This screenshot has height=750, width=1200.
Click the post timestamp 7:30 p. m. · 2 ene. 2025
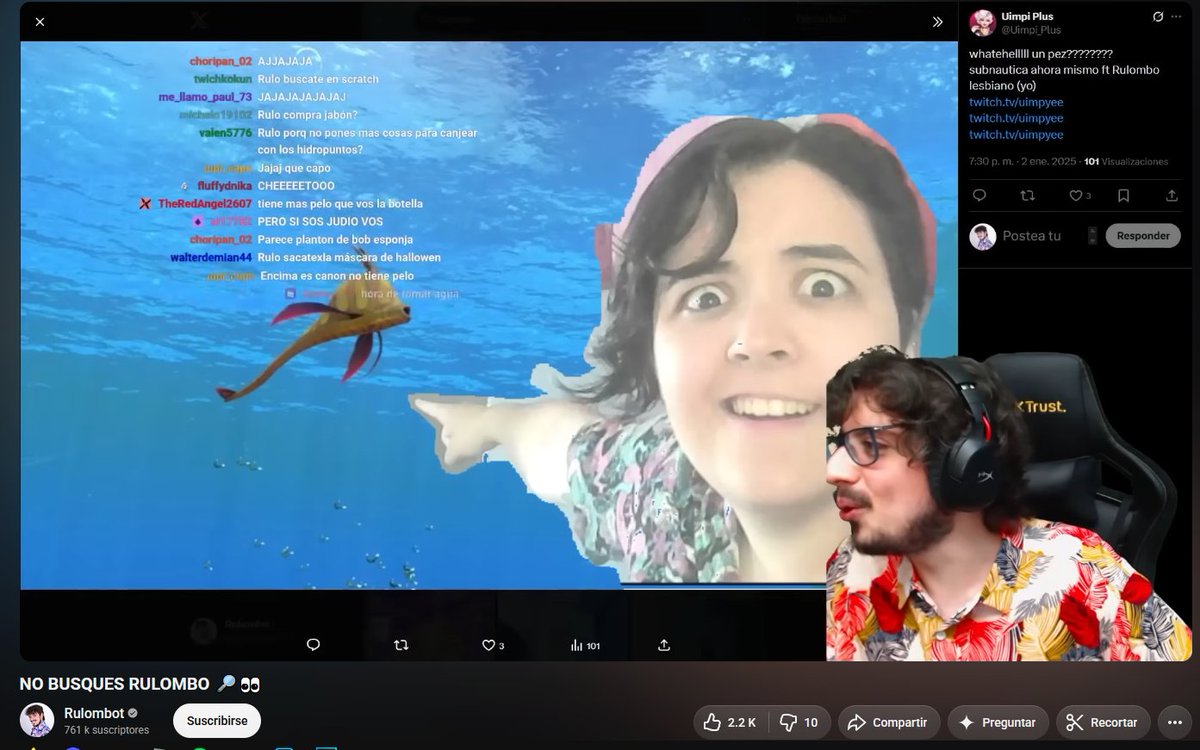tap(1023, 161)
